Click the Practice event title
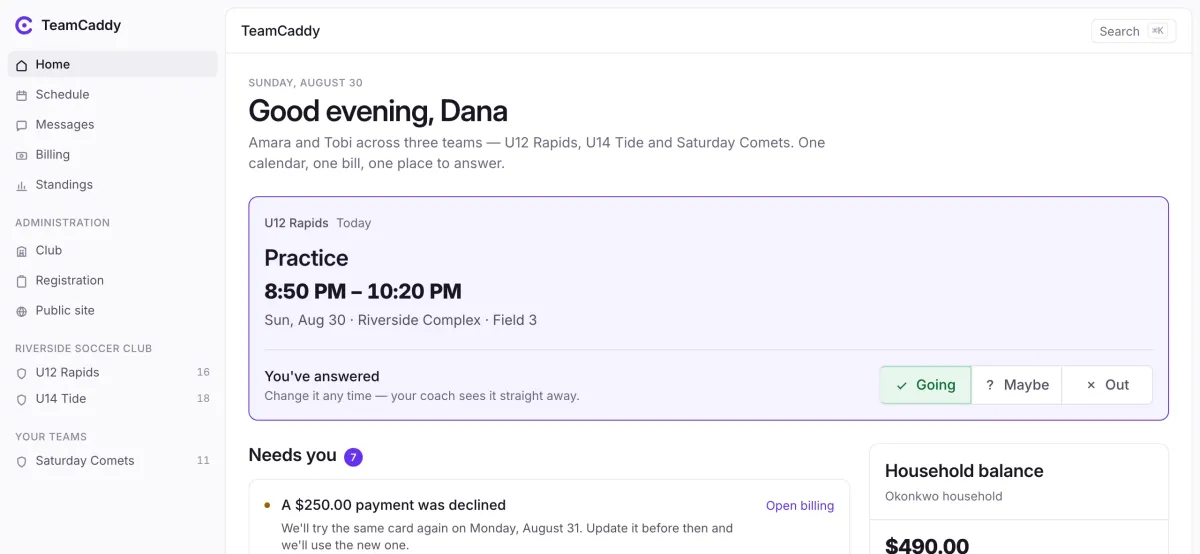The image size is (1200, 554). click(x=306, y=258)
